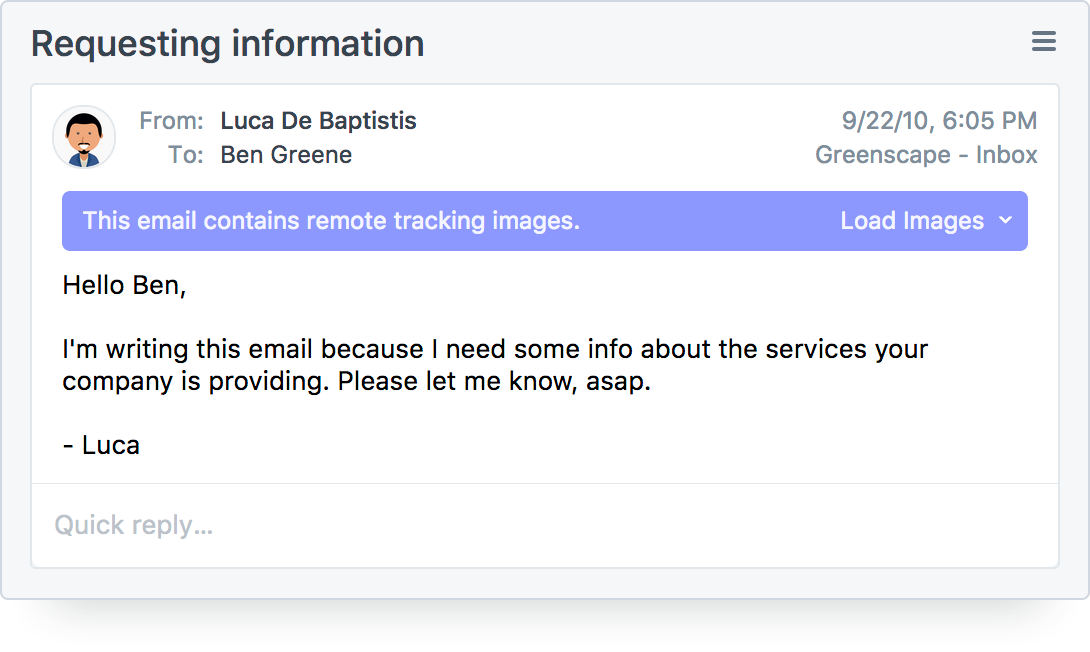Click the "From:" header label
Image resolution: width=1090 pixels, height=652 pixels.
(171, 121)
